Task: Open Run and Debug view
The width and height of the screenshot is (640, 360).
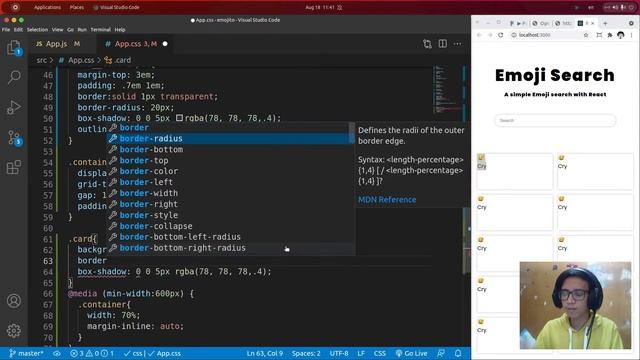Action: [14, 107]
